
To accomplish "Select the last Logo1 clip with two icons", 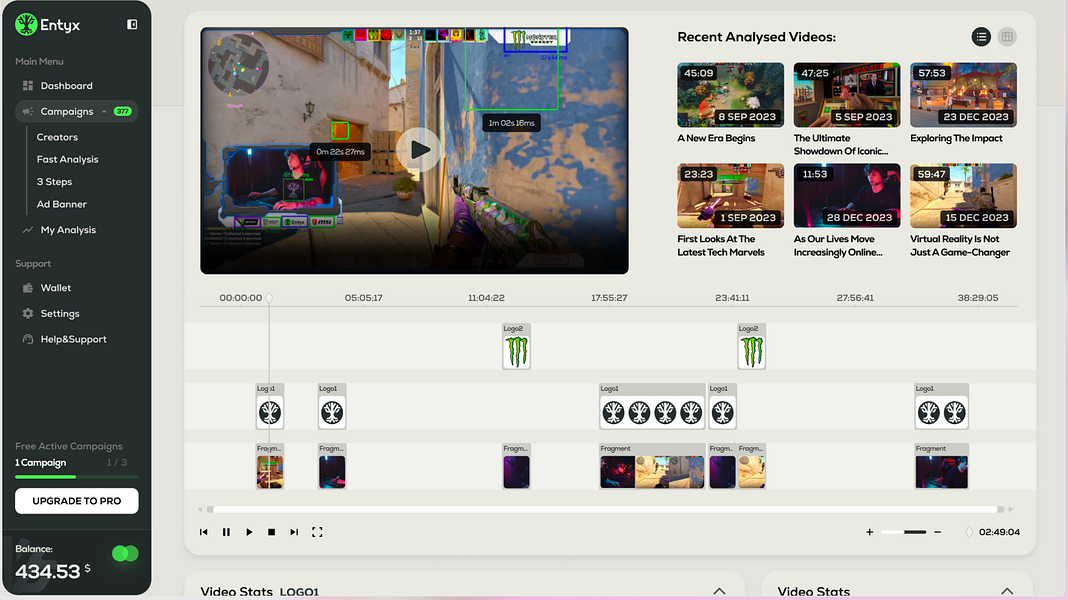I will pyautogui.click(x=941, y=407).
